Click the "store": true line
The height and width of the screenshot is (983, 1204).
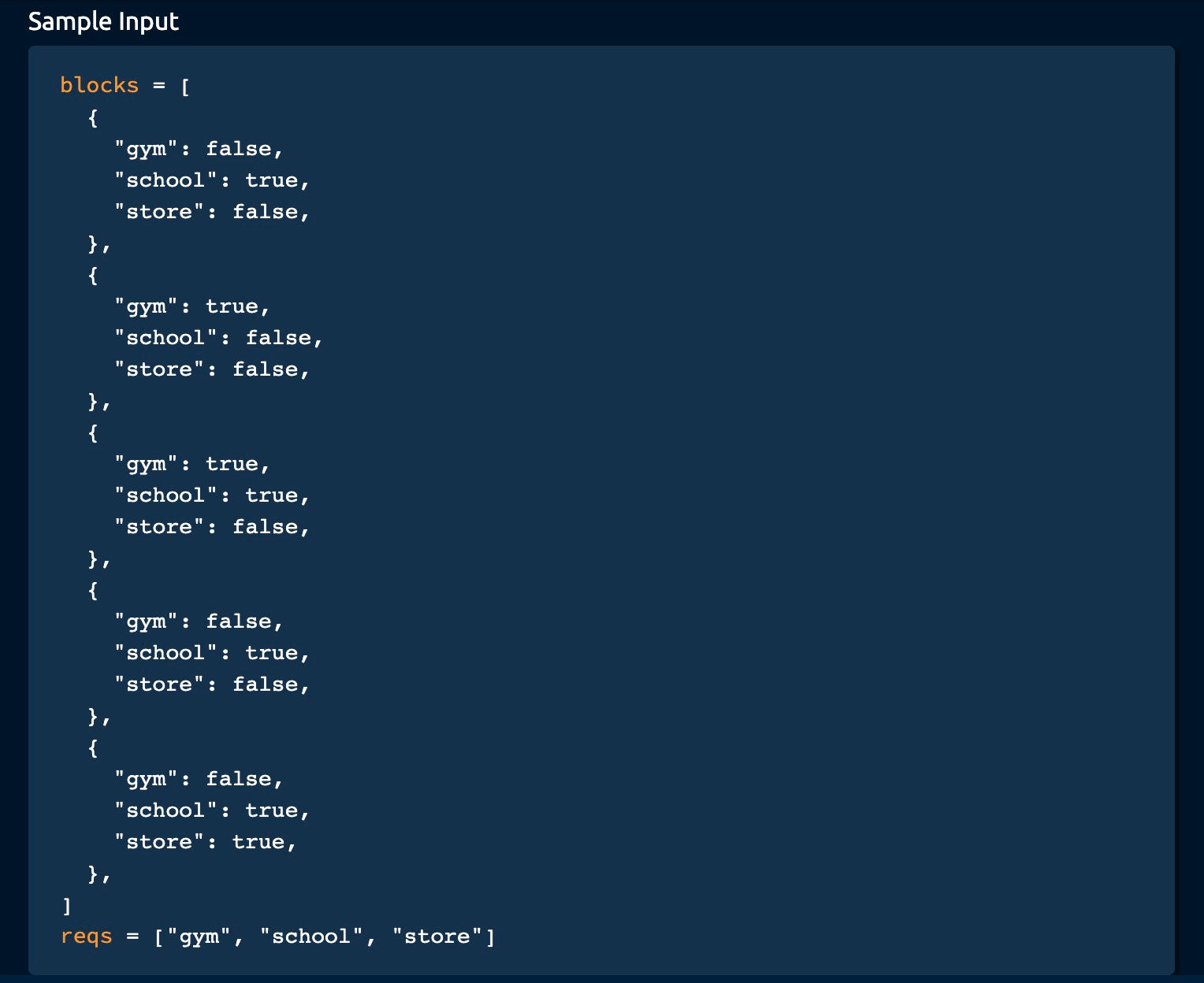(205, 842)
